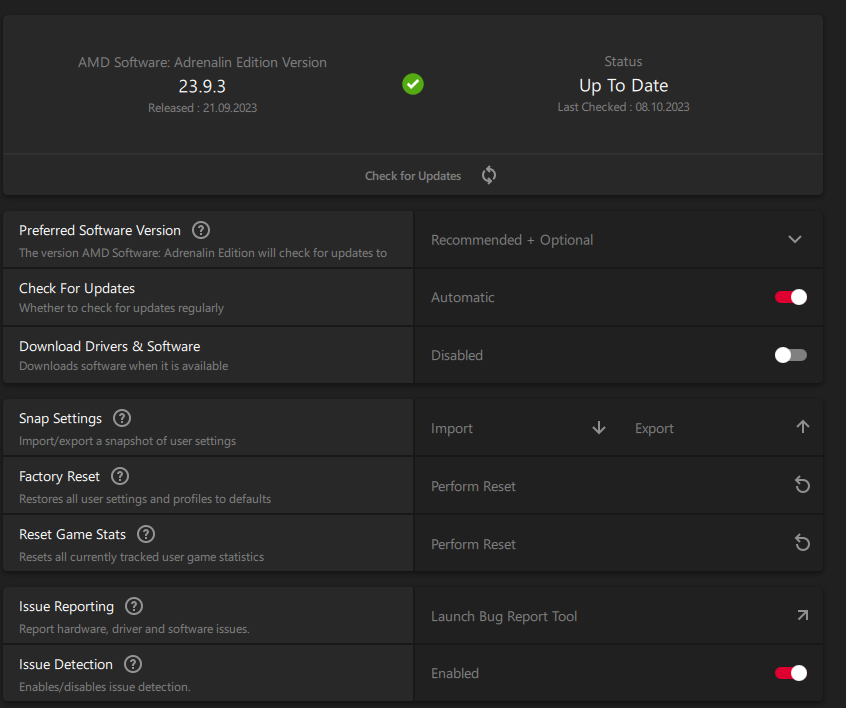This screenshot has width=846, height=708.
Task: Click the Disabled label
Action: [456, 355]
